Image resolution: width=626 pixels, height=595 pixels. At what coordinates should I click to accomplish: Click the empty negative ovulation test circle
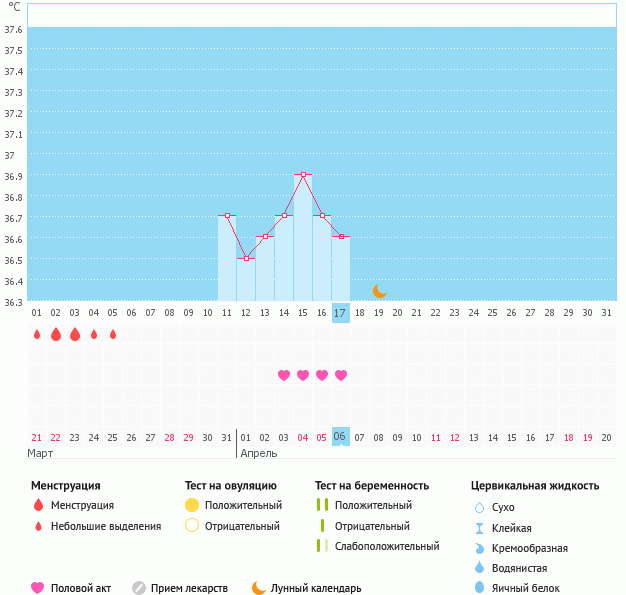pos(192,526)
